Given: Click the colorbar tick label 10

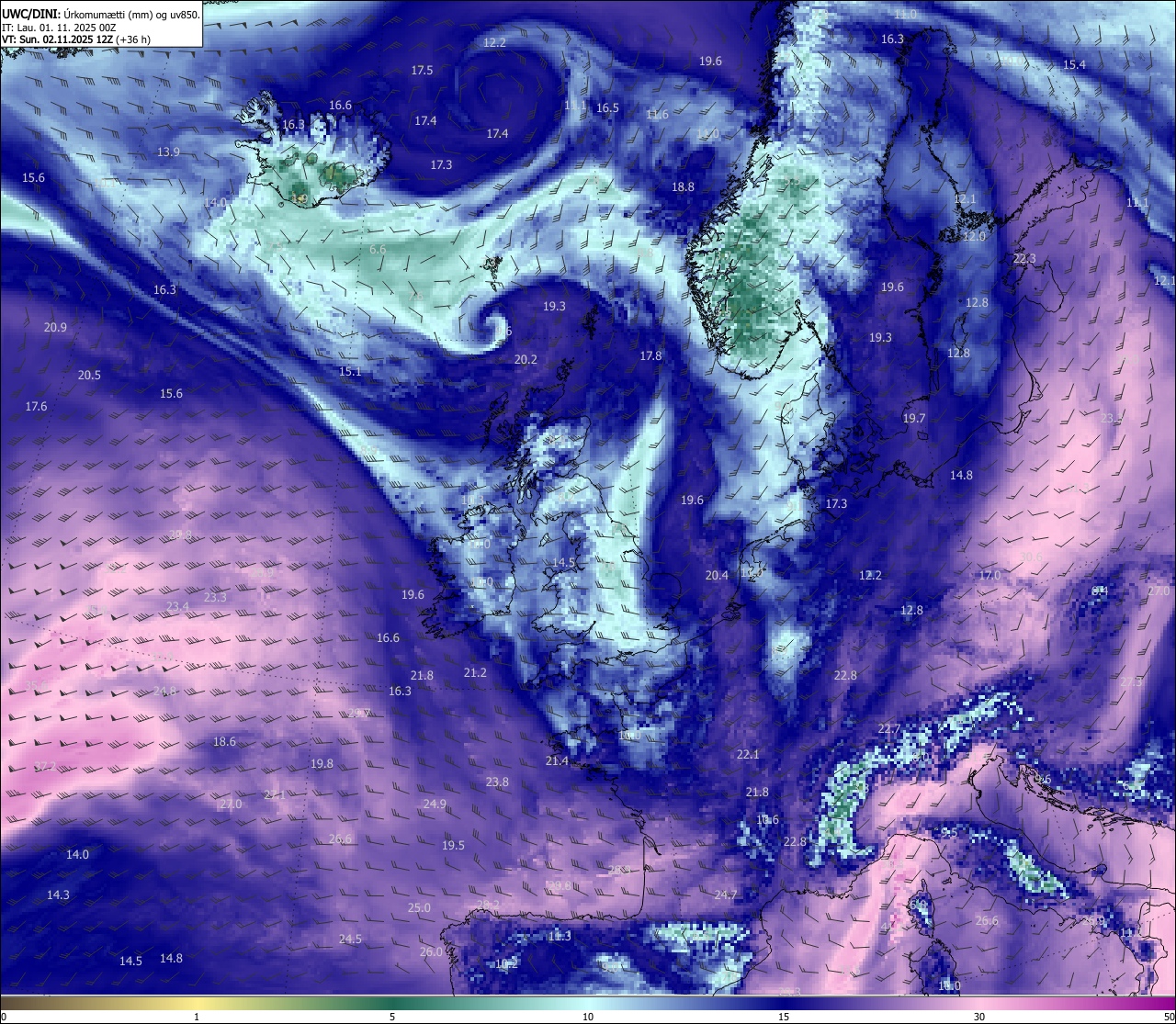Looking at the screenshot, I should [588, 1017].
